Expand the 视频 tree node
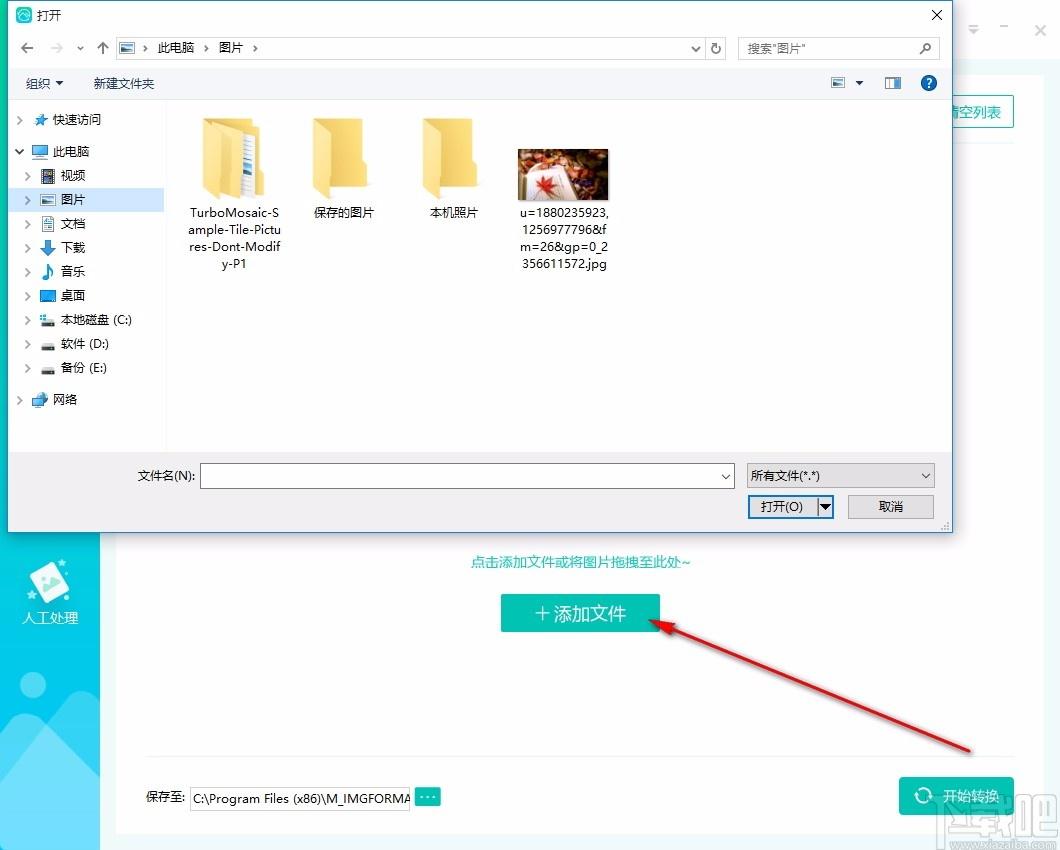The width and height of the screenshot is (1060, 850). (x=28, y=176)
